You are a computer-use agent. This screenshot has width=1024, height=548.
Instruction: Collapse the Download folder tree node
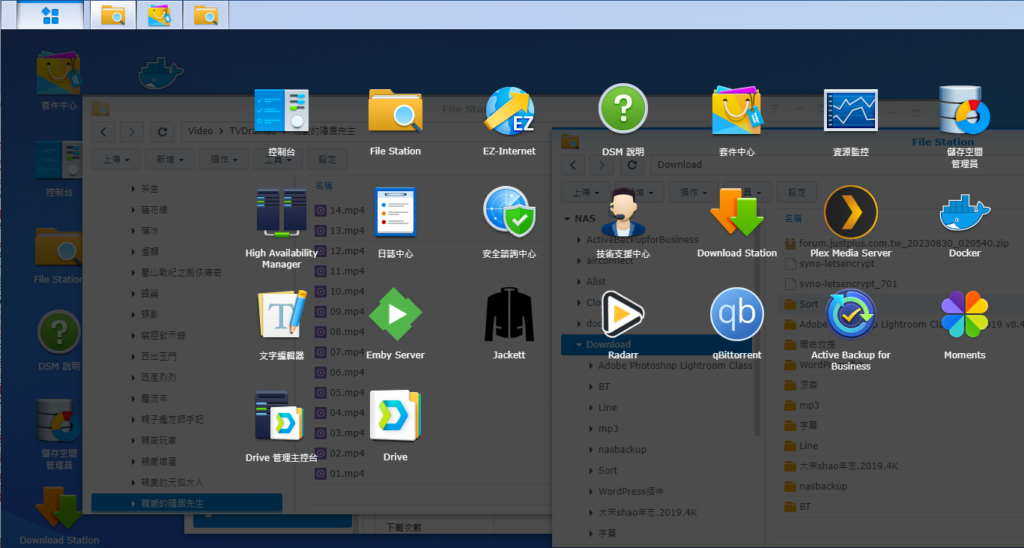[579, 344]
